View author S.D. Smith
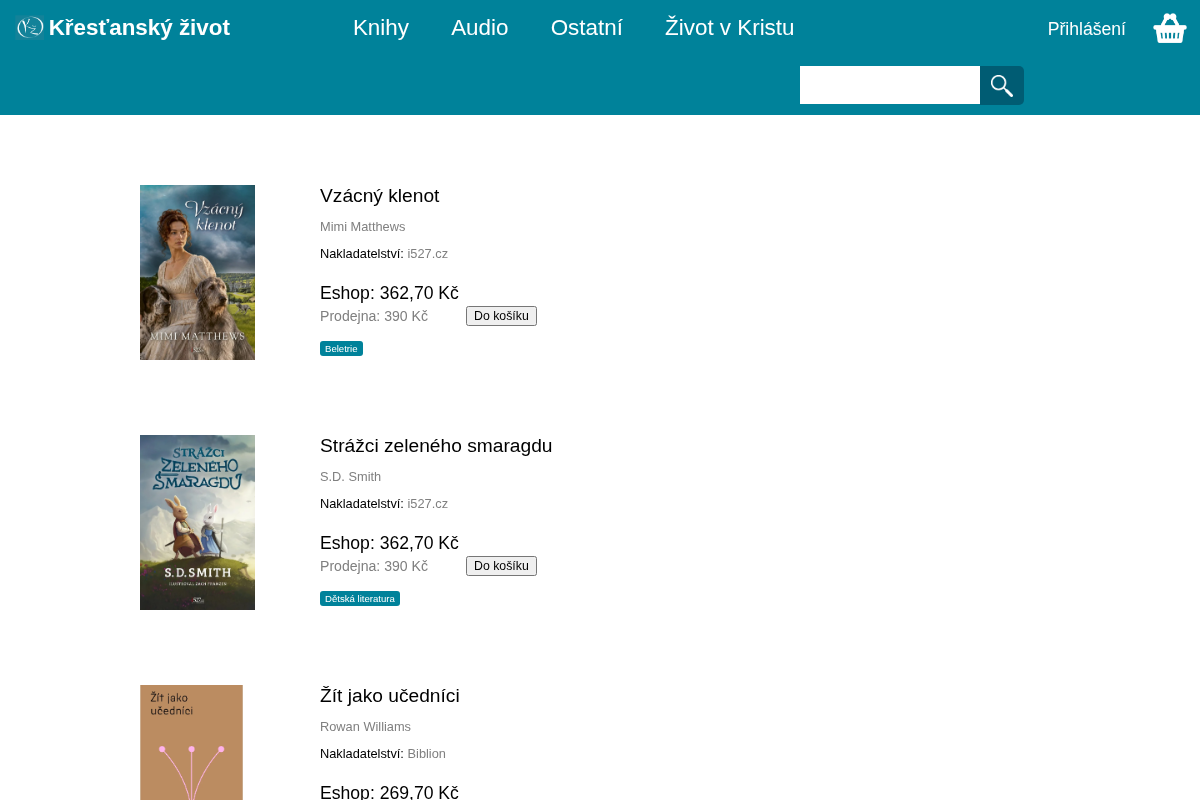Screen dimensions: 1200x800 click(x=351, y=477)
